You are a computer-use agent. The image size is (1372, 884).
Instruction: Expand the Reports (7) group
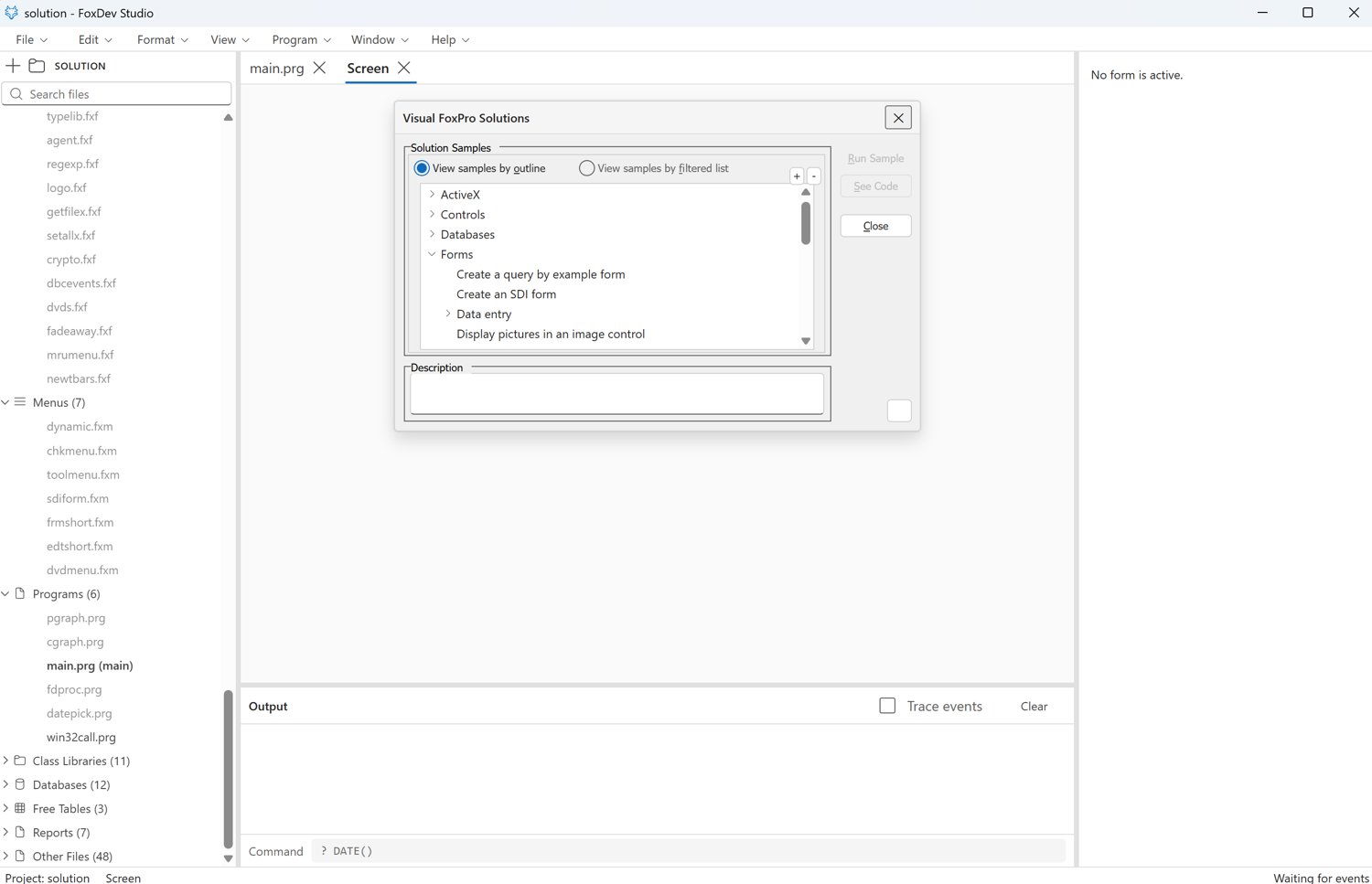point(5,832)
